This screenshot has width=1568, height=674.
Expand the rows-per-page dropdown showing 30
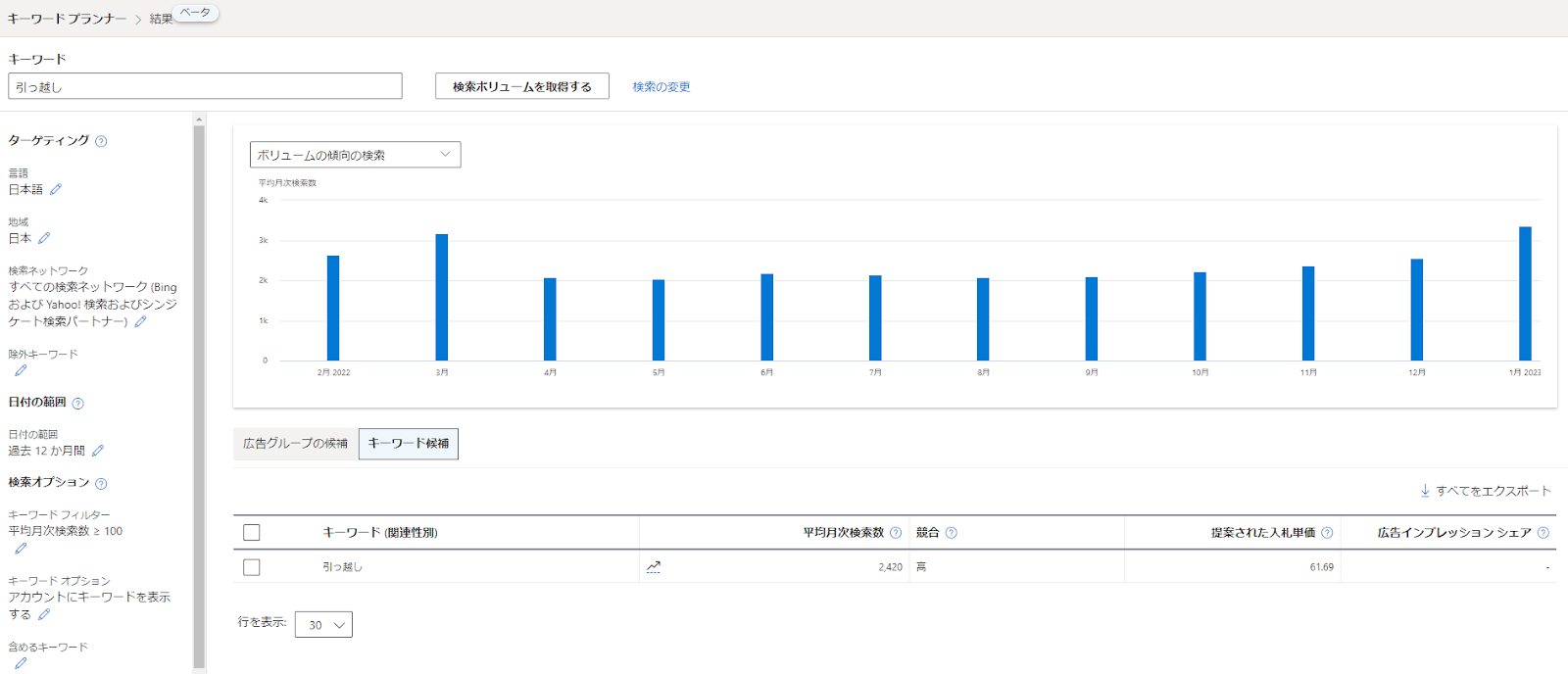tap(323, 624)
